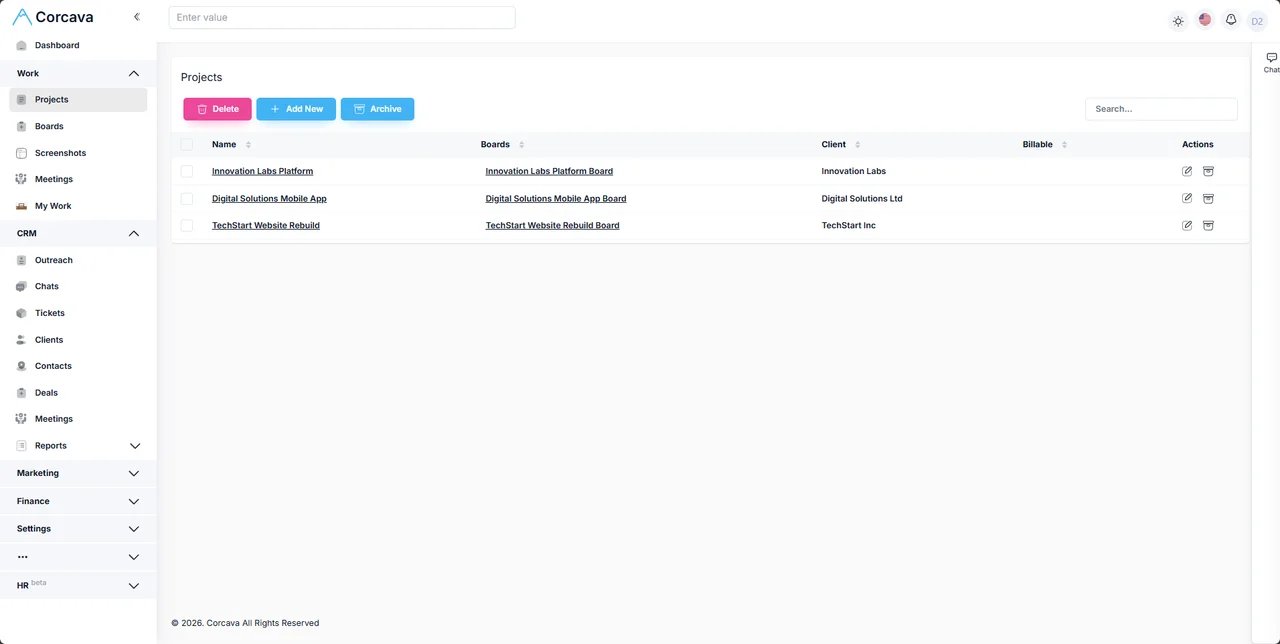
Task: Archive the Digital Solutions Mobile App row
Action: click(x=1208, y=198)
